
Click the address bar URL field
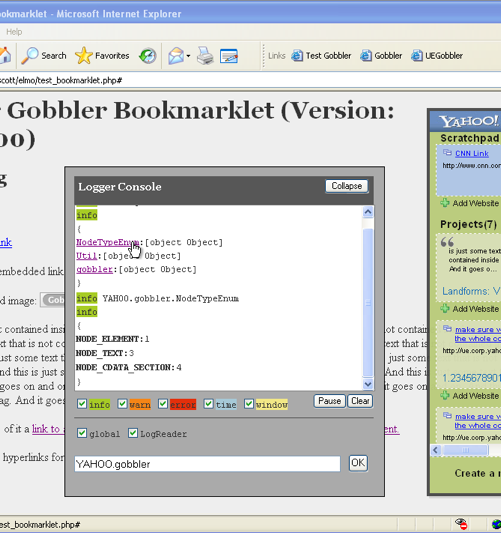pyautogui.click(x=250, y=81)
